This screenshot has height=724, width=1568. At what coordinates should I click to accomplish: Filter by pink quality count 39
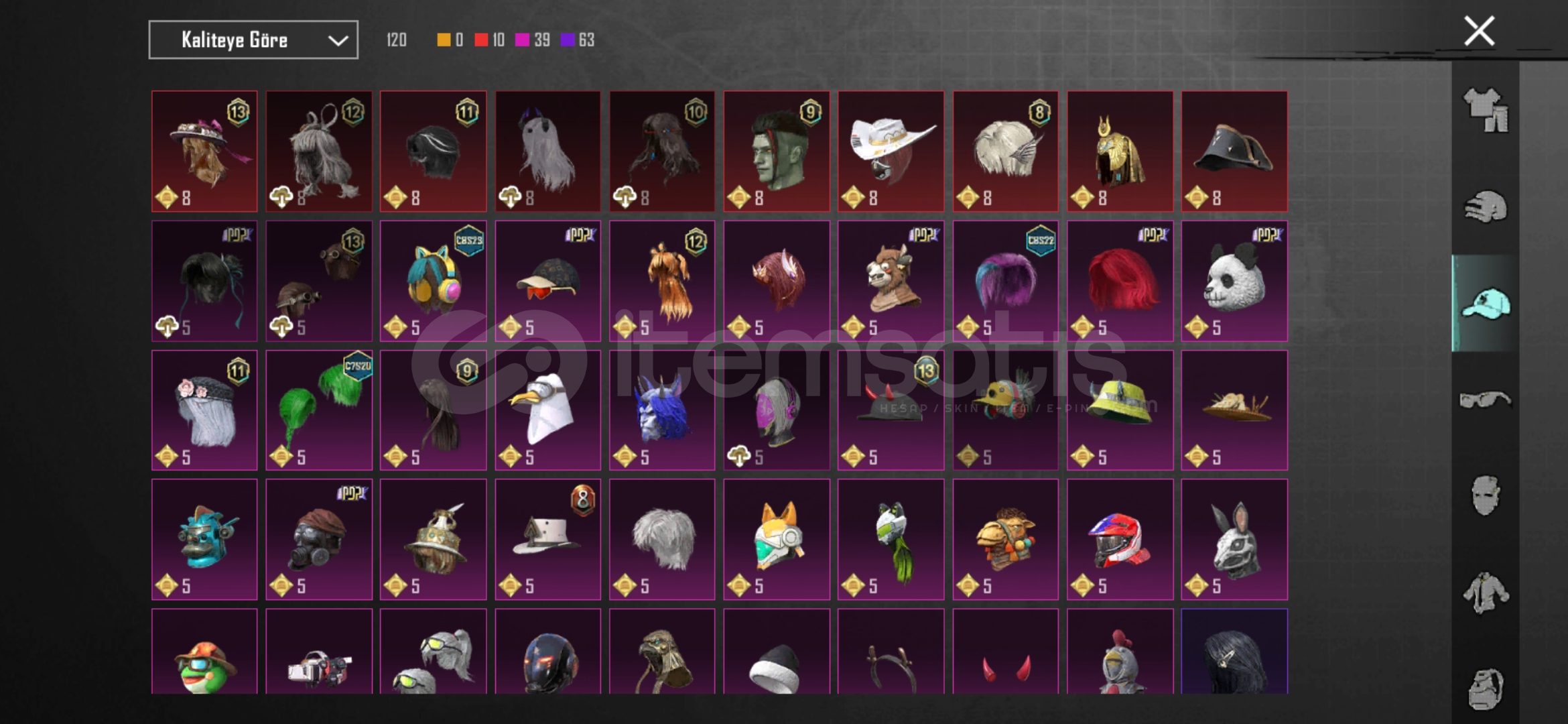pos(533,40)
